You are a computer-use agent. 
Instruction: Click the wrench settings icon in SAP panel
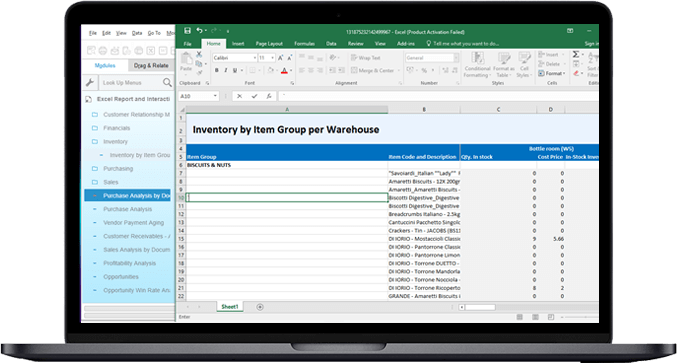point(90,82)
